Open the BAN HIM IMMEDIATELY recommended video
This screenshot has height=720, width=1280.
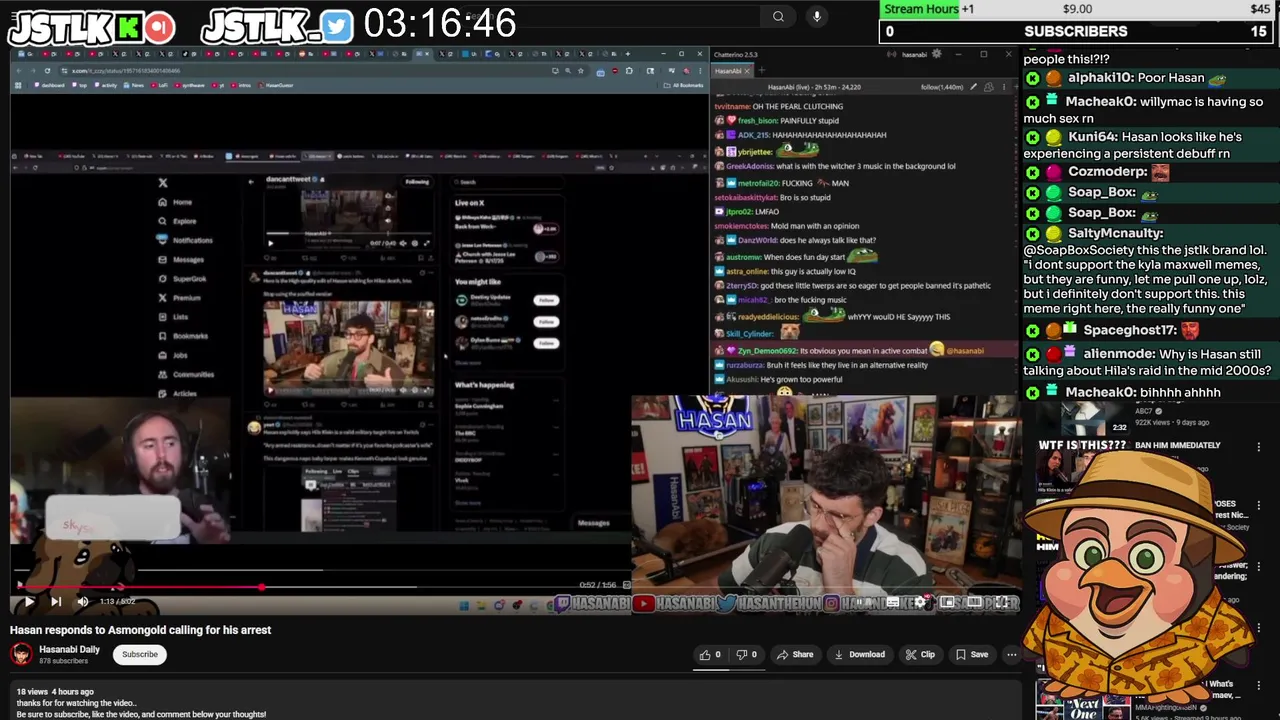point(1178,445)
